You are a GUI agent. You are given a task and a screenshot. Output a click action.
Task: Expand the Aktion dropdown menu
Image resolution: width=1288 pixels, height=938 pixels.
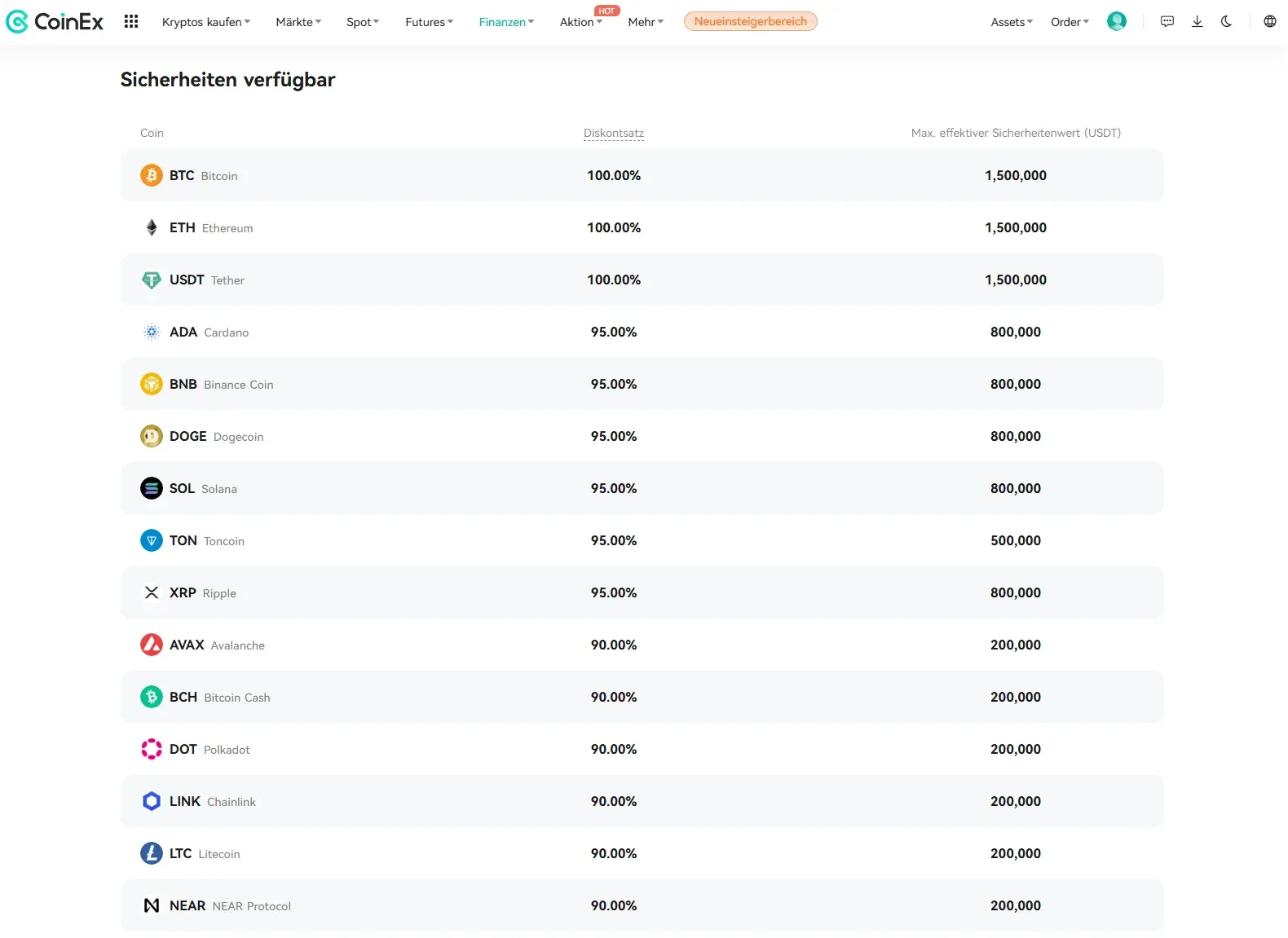(x=581, y=22)
